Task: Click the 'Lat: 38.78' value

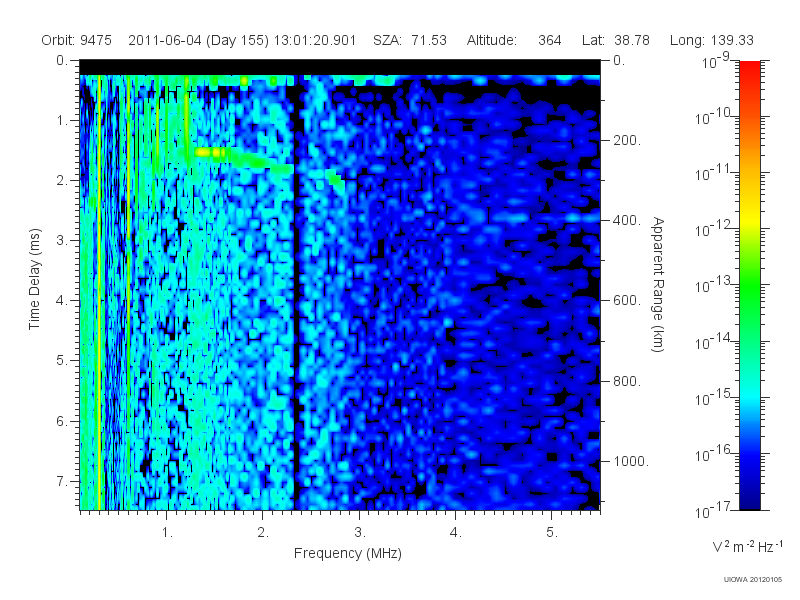Action: tap(616, 40)
